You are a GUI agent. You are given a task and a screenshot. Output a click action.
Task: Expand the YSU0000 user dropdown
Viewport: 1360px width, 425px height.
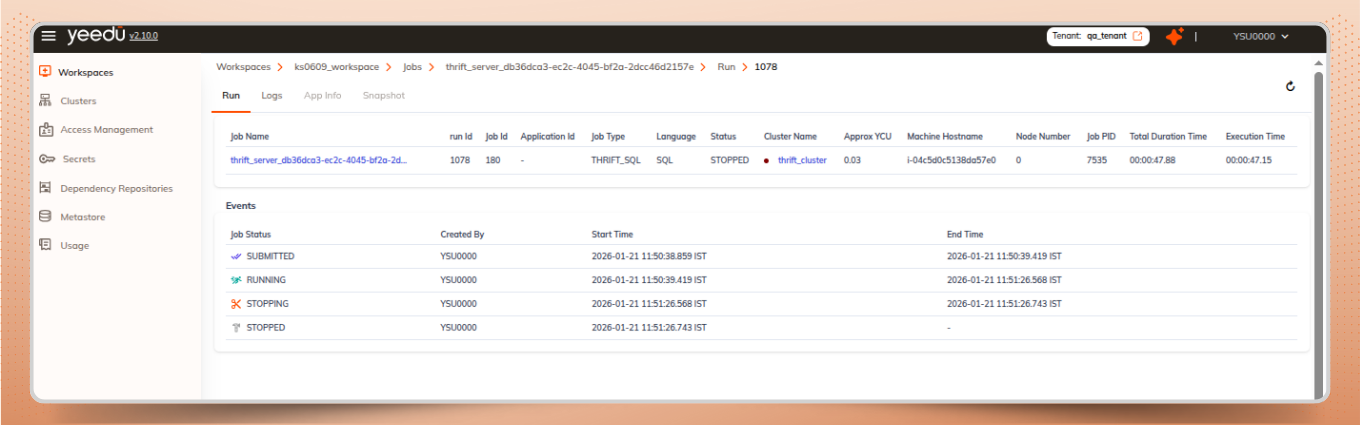pyautogui.click(x=1260, y=36)
